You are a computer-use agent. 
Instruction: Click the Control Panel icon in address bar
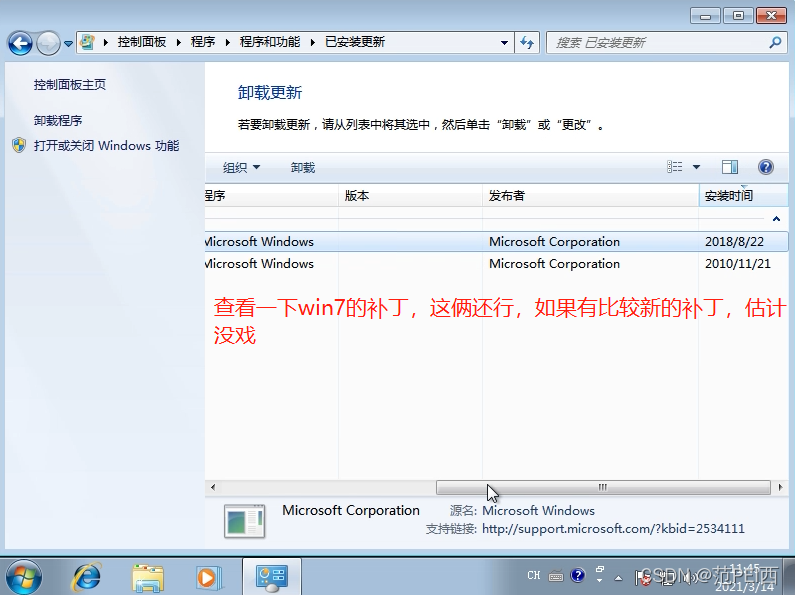tap(87, 42)
